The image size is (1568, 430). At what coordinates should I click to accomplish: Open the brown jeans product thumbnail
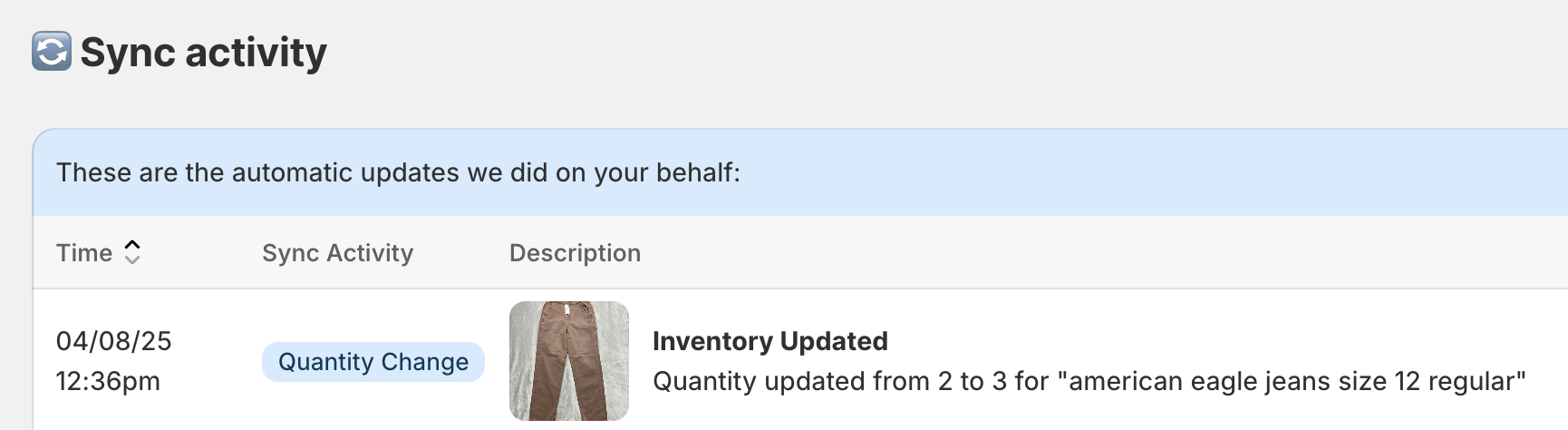pyautogui.click(x=569, y=361)
